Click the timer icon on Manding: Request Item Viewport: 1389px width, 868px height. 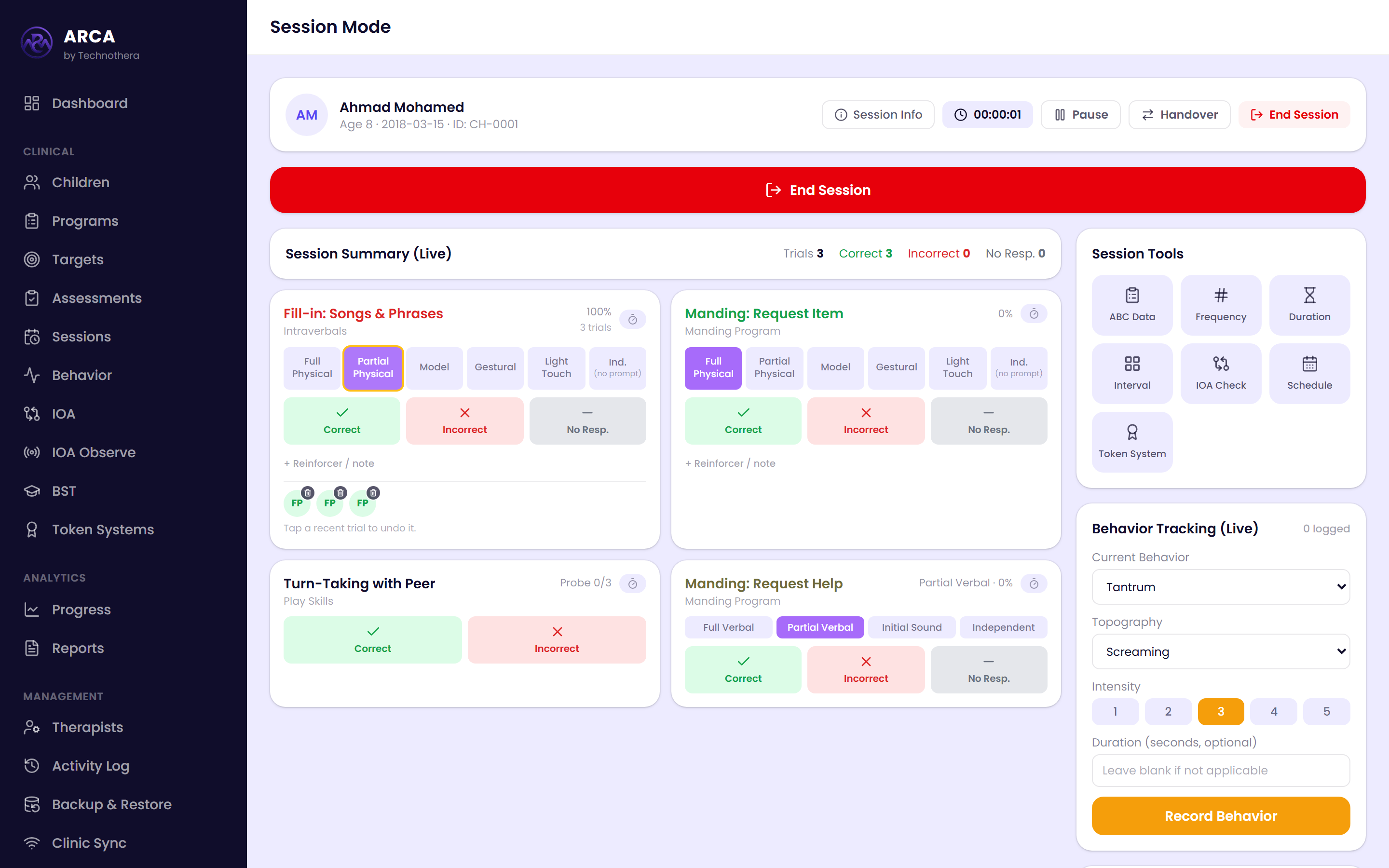1034,313
